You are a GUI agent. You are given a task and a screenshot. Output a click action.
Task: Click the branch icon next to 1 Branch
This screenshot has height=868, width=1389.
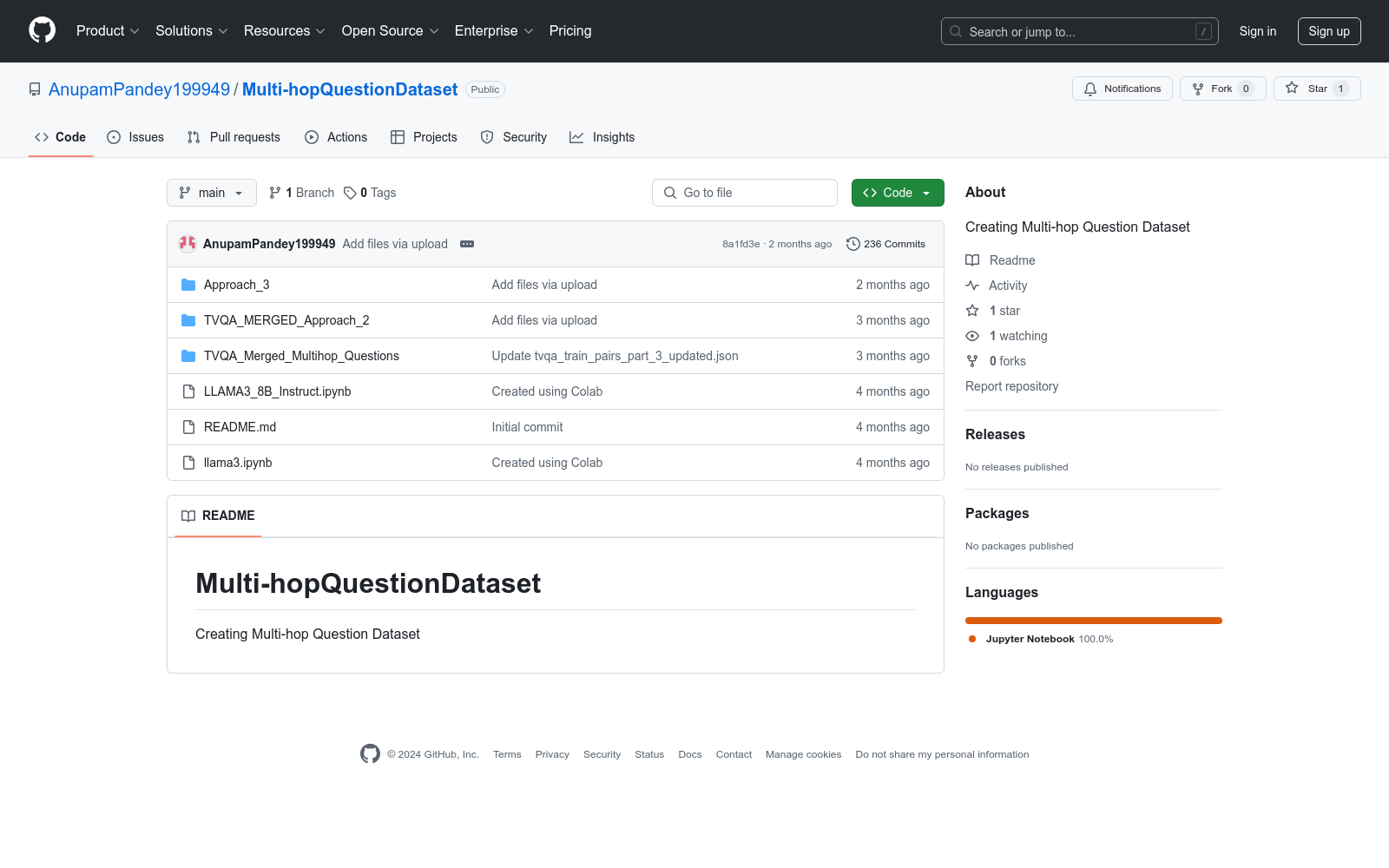(275, 193)
